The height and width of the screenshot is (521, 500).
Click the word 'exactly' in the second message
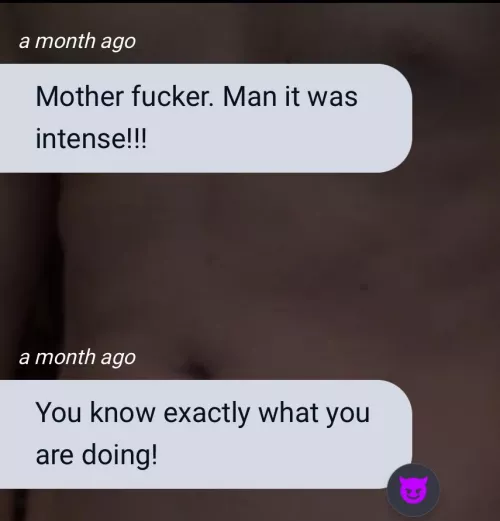(x=207, y=414)
